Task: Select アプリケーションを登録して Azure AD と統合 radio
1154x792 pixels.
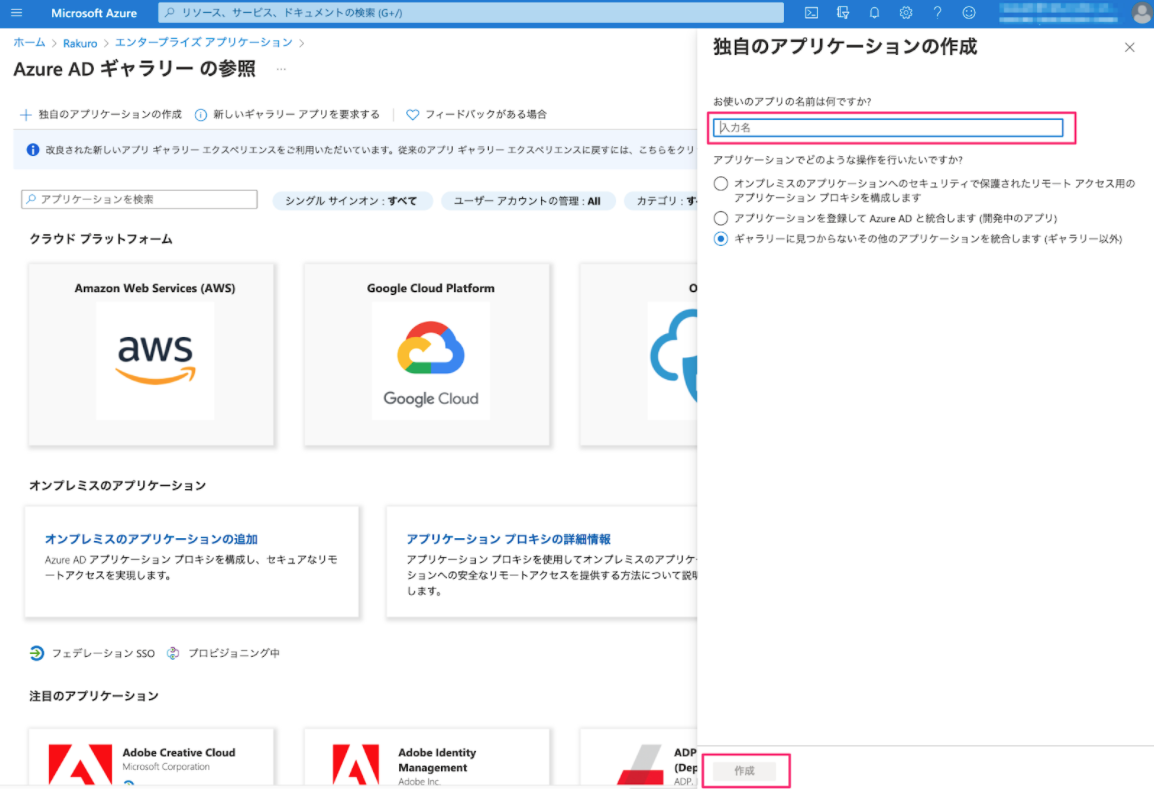Action: (721, 218)
